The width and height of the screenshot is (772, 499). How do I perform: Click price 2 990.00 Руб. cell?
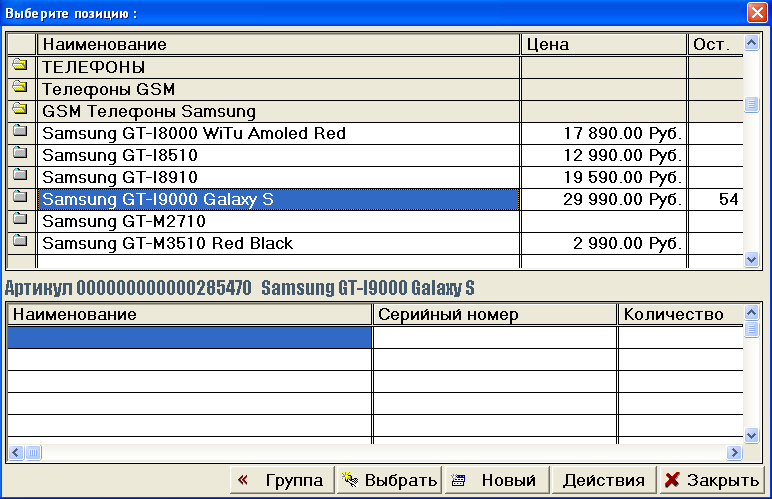pyautogui.click(x=604, y=244)
